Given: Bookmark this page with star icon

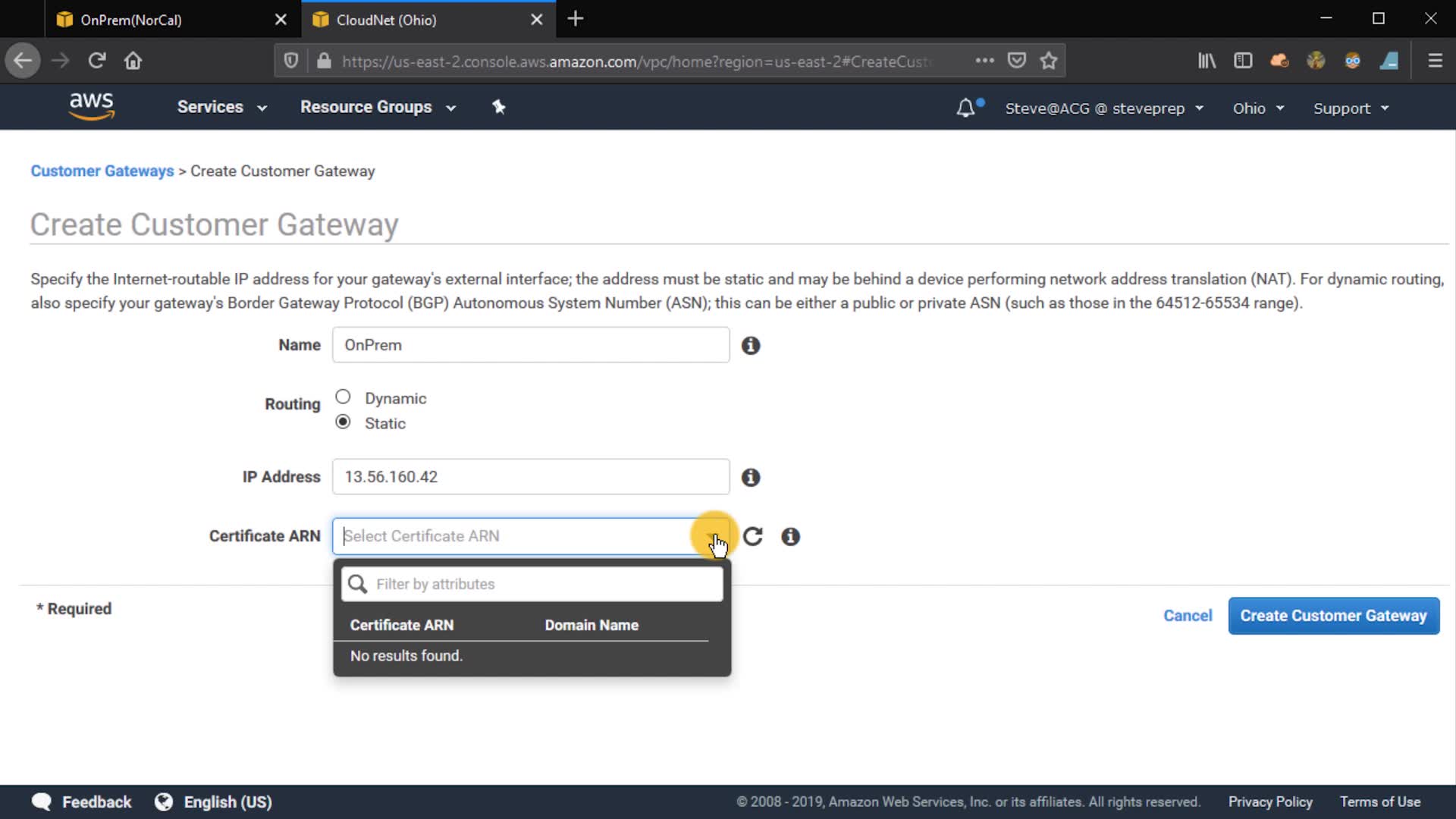Looking at the screenshot, I should pyautogui.click(x=1049, y=61).
